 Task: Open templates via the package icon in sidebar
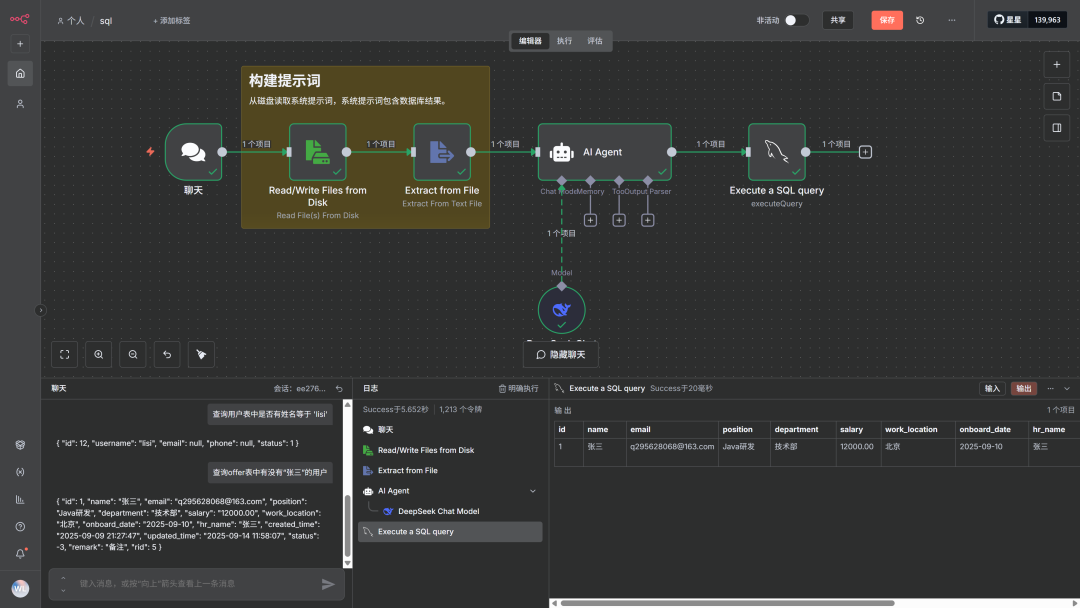pyautogui.click(x=20, y=444)
